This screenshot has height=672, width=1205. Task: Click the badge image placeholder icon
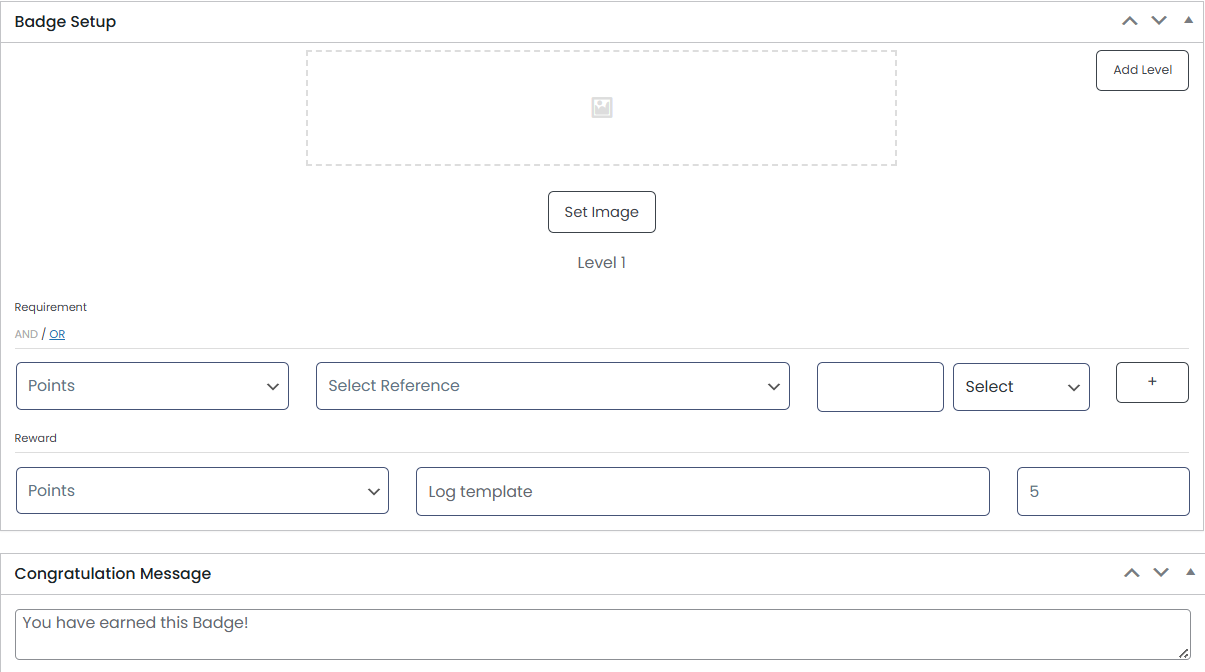pos(601,108)
